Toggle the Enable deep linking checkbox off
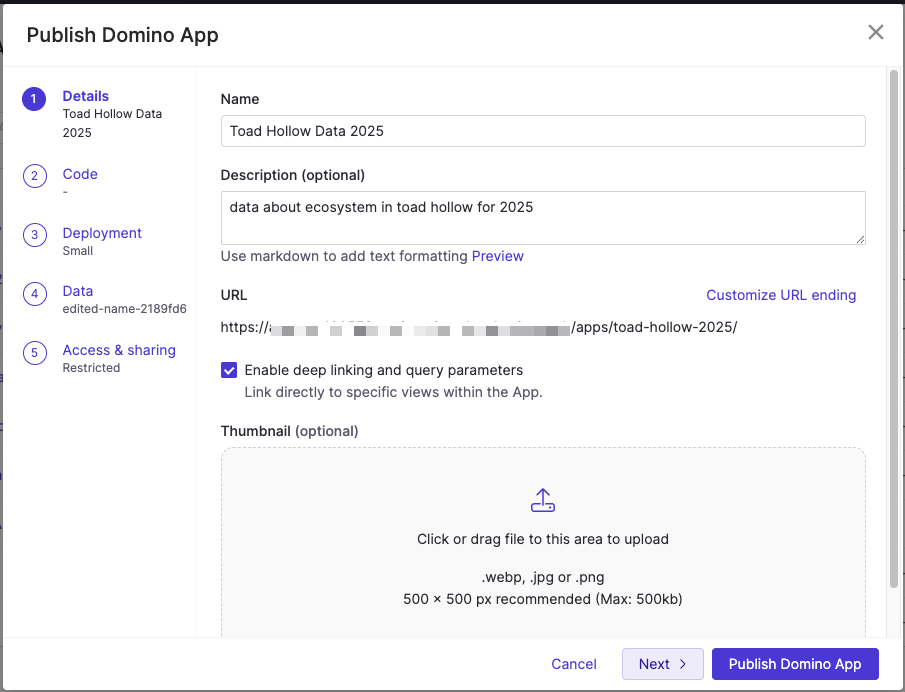The image size is (905, 692). [229, 370]
